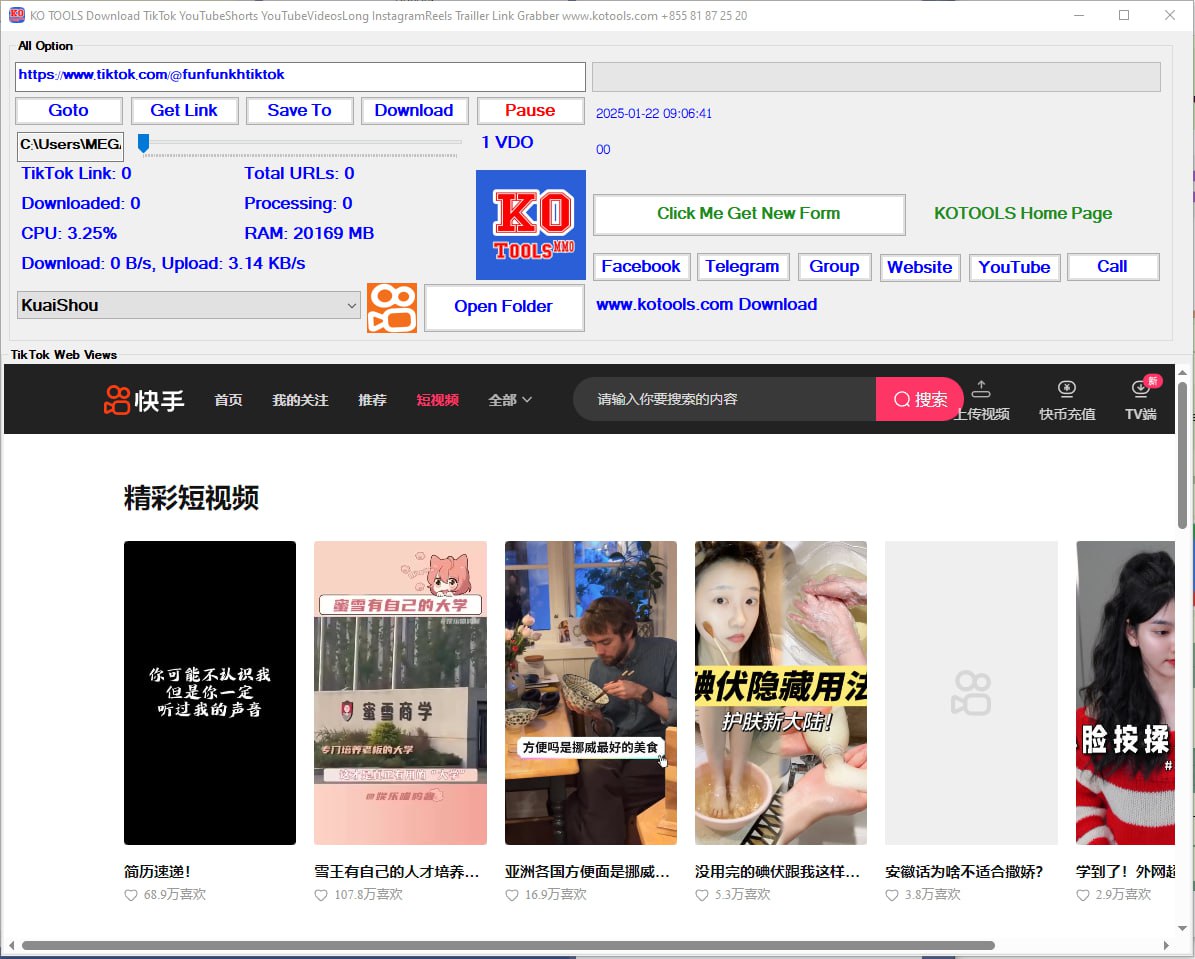Open the Website button
The height and width of the screenshot is (959, 1195).
pyautogui.click(x=920, y=268)
